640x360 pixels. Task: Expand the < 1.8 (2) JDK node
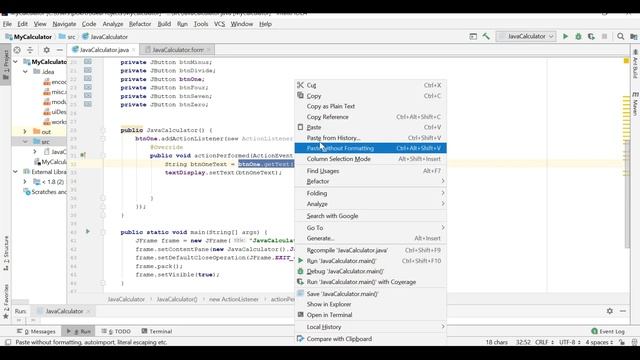(x=25, y=182)
